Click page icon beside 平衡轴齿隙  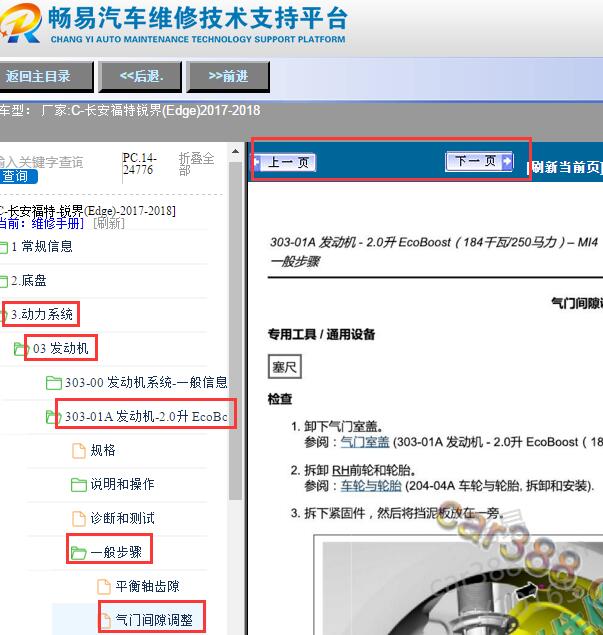[x=104, y=587]
